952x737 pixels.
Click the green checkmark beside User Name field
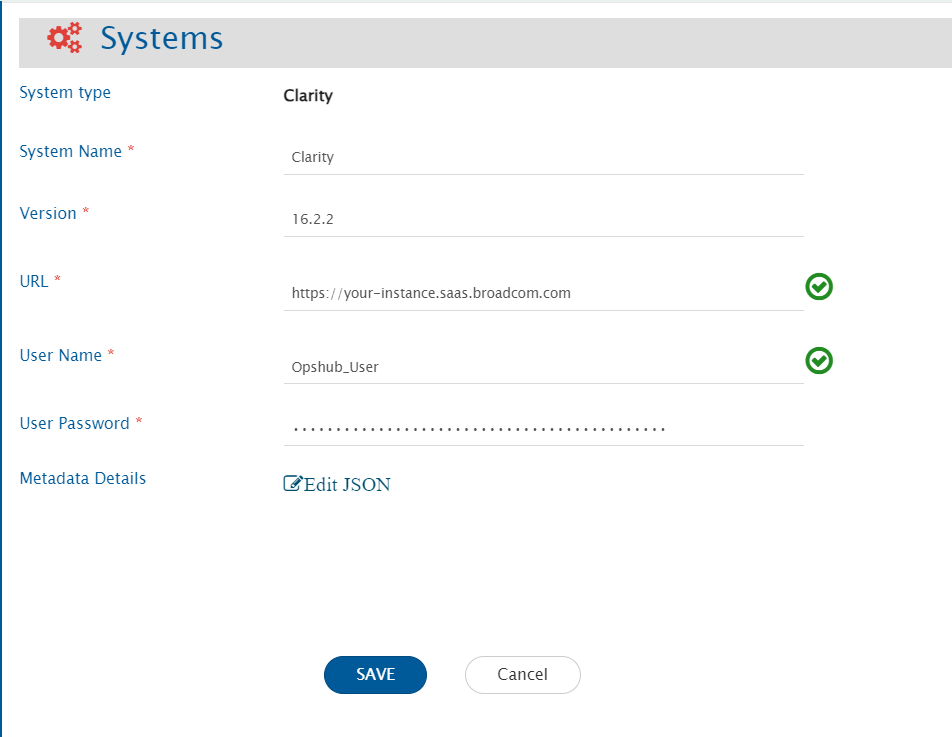coord(819,360)
